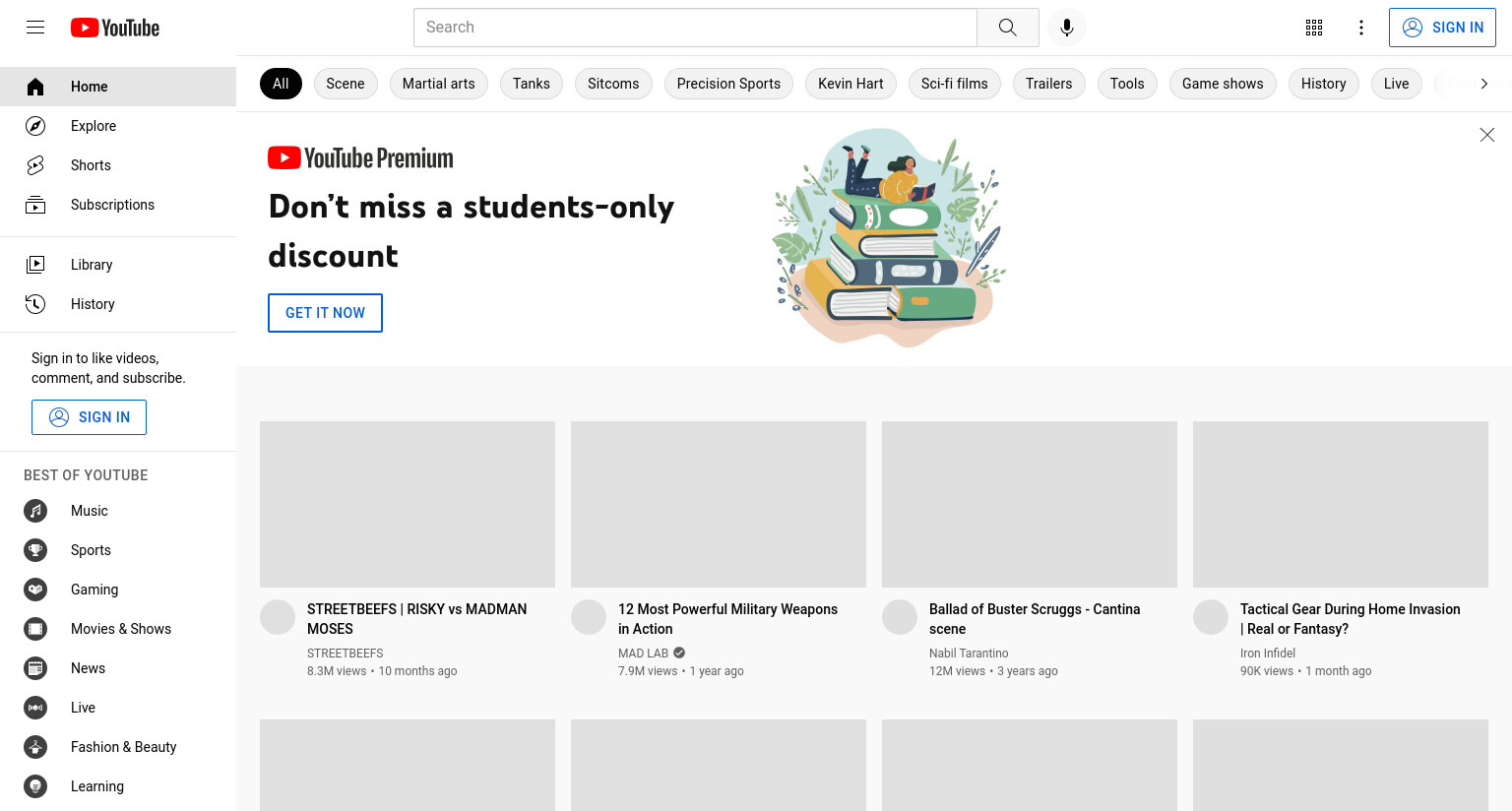Screen dimensions: 1512x811
Task: Click the History clock icon
Action: 35,304
